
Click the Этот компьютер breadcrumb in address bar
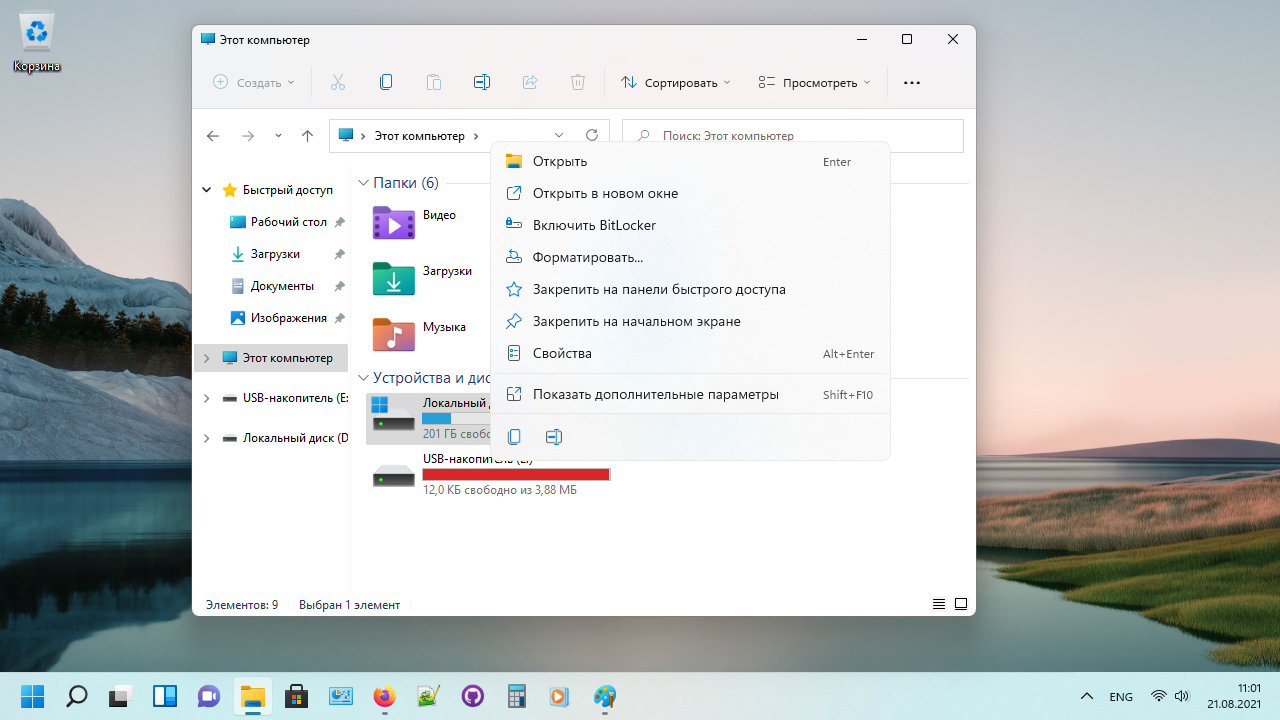420,135
